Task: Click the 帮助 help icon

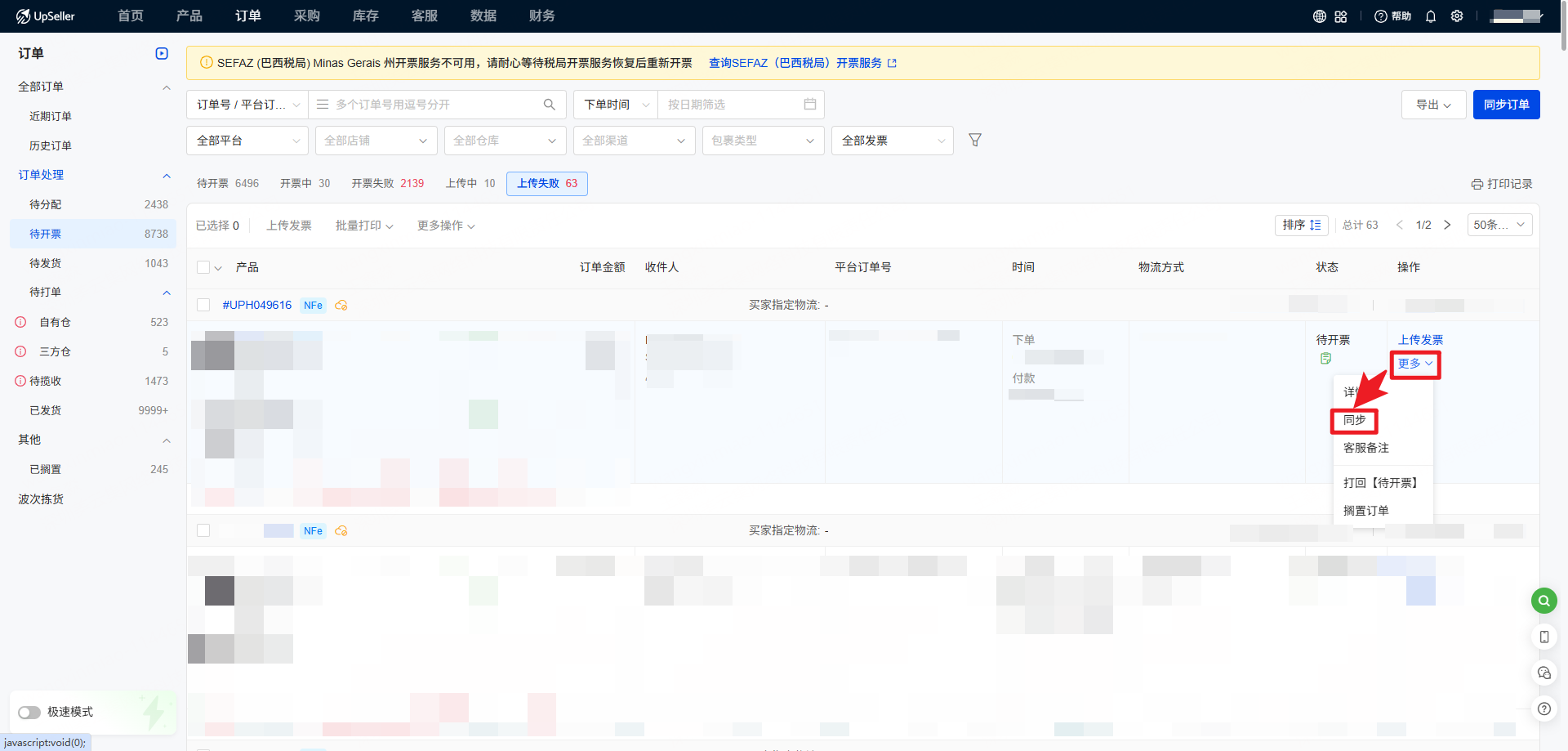Action: tap(1391, 16)
